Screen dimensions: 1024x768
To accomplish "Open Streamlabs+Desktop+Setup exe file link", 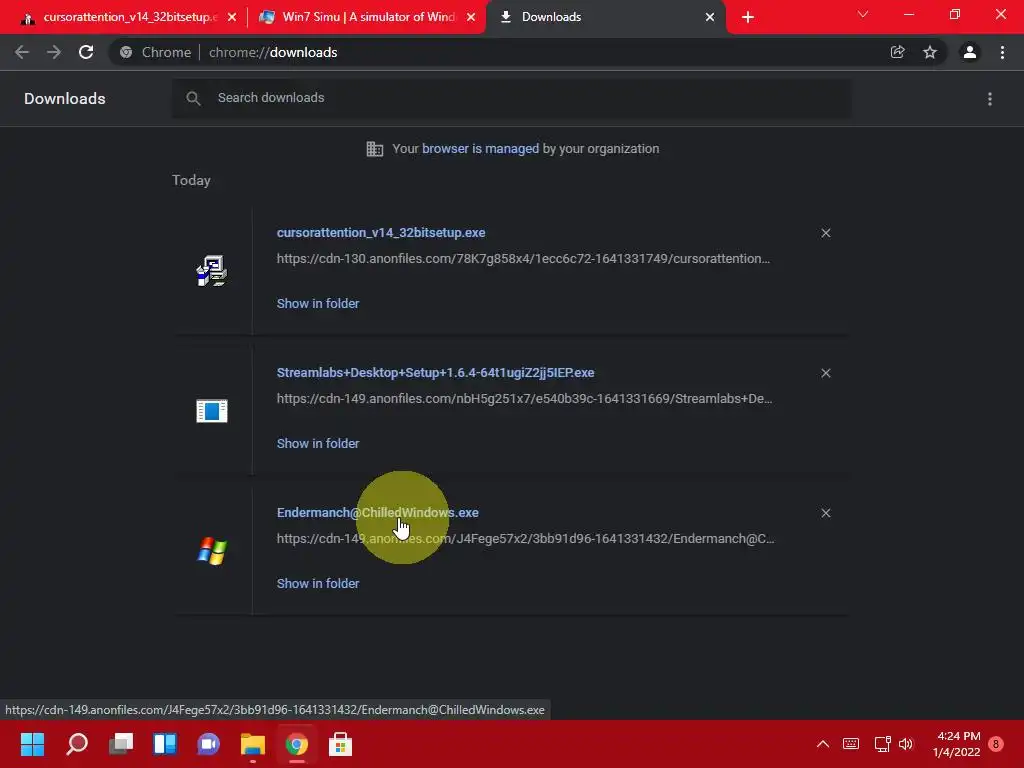I will tap(436, 373).
